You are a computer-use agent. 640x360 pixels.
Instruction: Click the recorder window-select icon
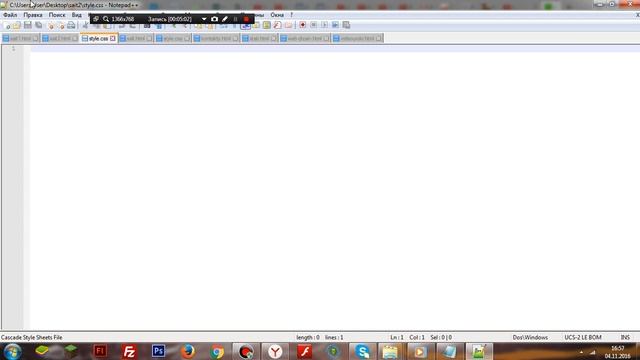pos(96,19)
